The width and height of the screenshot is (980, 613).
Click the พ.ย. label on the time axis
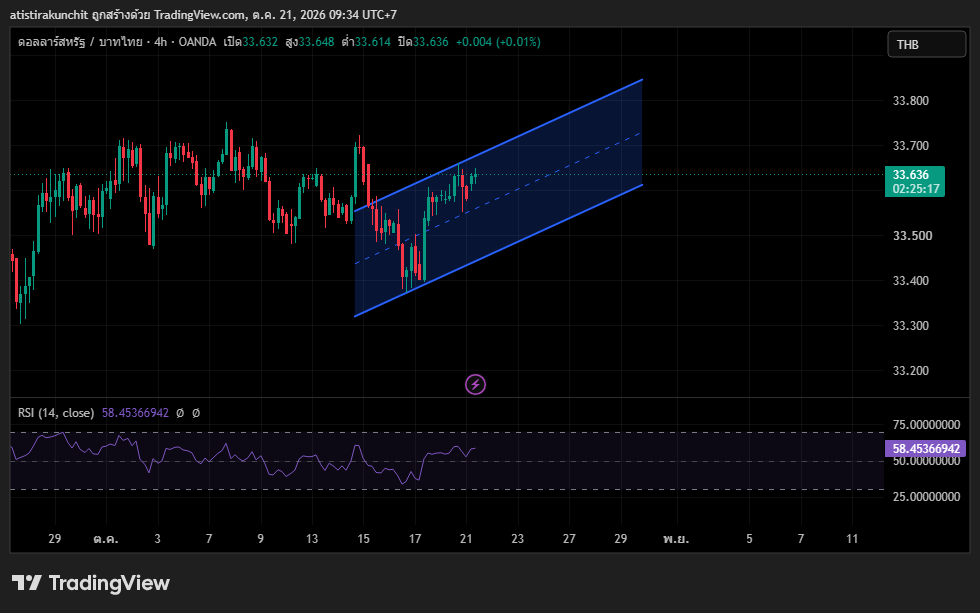pyautogui.click(x=676, y=539)
